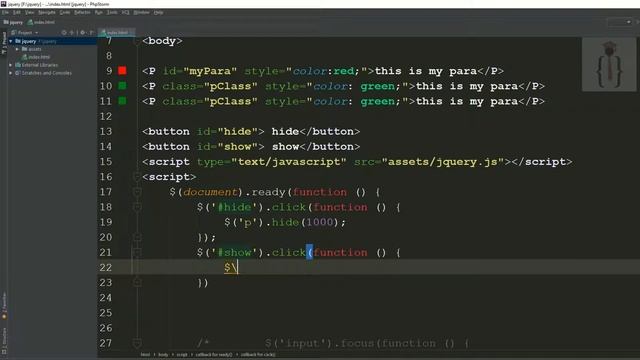Open the Edit menu
Screen dimensions: 640x360
coord(16,13)
